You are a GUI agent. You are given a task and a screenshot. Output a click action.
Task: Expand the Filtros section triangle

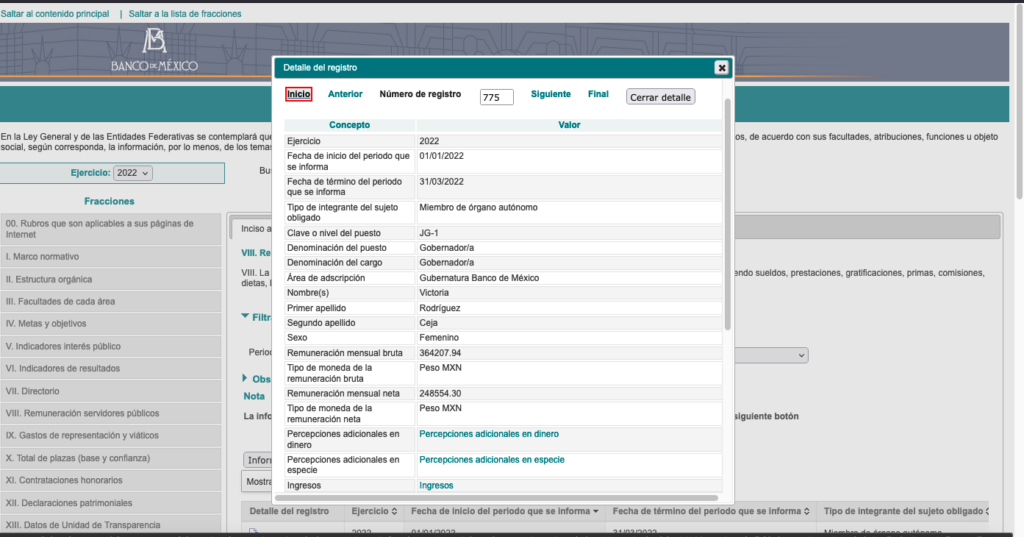click(x=245, y=316)
